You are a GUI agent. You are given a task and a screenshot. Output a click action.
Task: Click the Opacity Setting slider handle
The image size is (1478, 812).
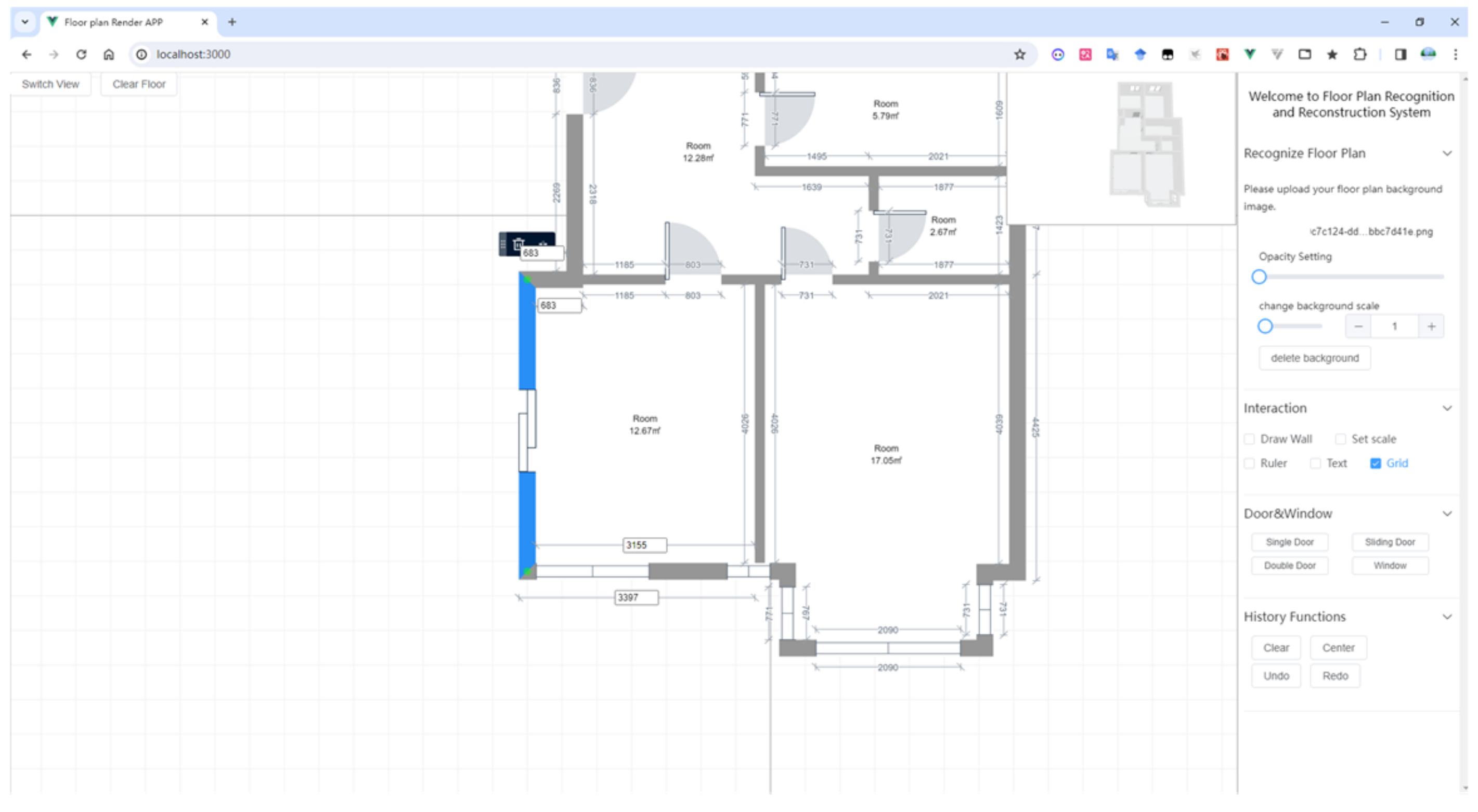pos(1259,277)
